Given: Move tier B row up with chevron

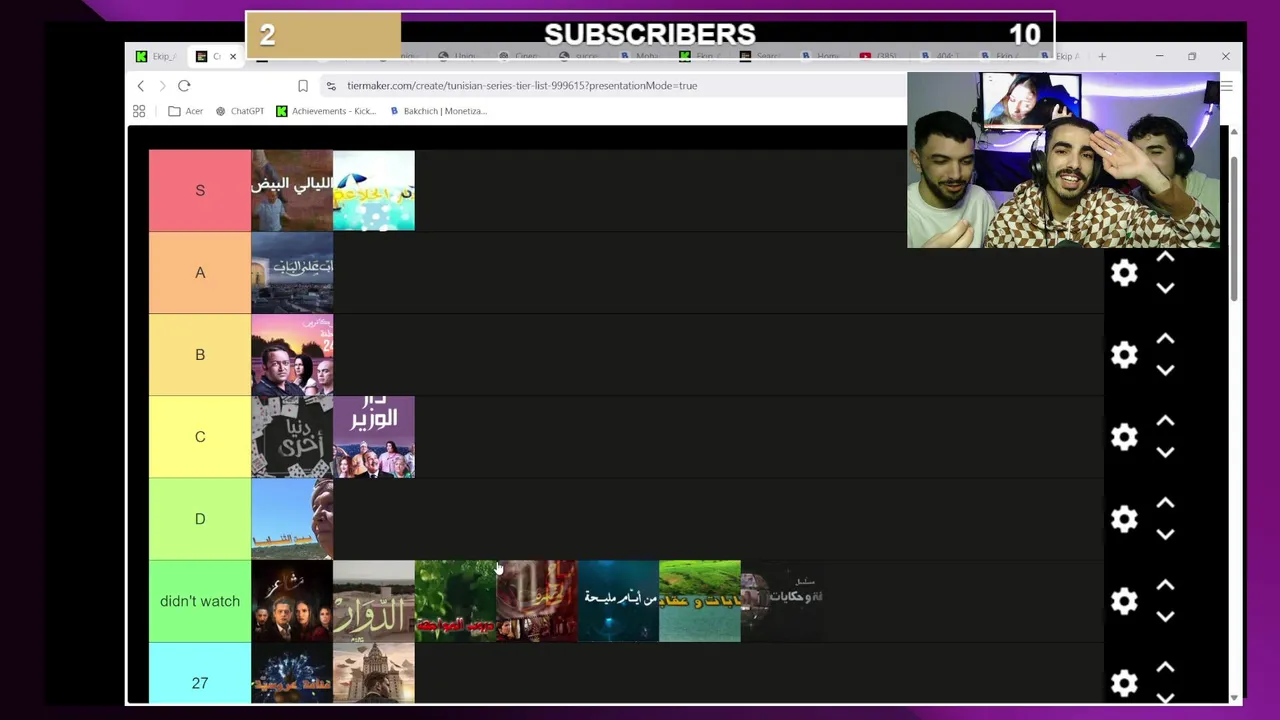Looking at the screenshot, I should tap(1165, 340).
